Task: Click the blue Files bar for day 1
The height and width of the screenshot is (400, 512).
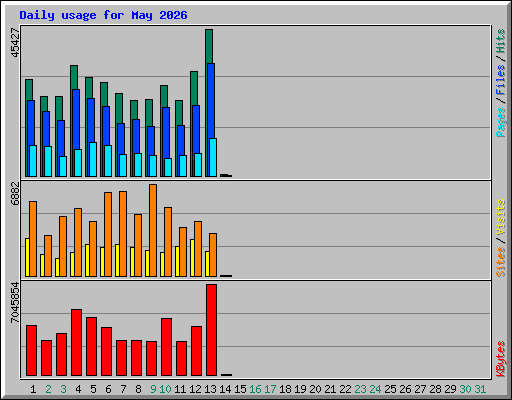Action: [31, 123]
